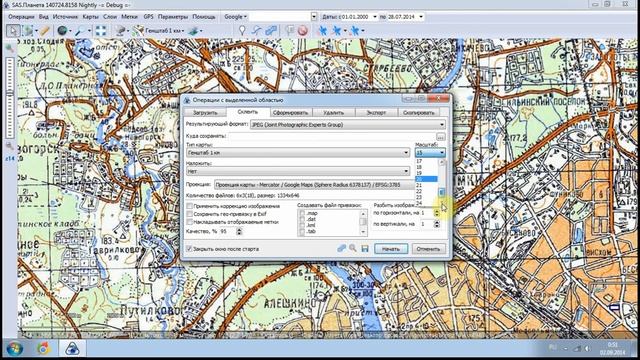The height and width of the screenshot is (360, 640).
Task: Click the add polygon icon
Action: (271, 31)
